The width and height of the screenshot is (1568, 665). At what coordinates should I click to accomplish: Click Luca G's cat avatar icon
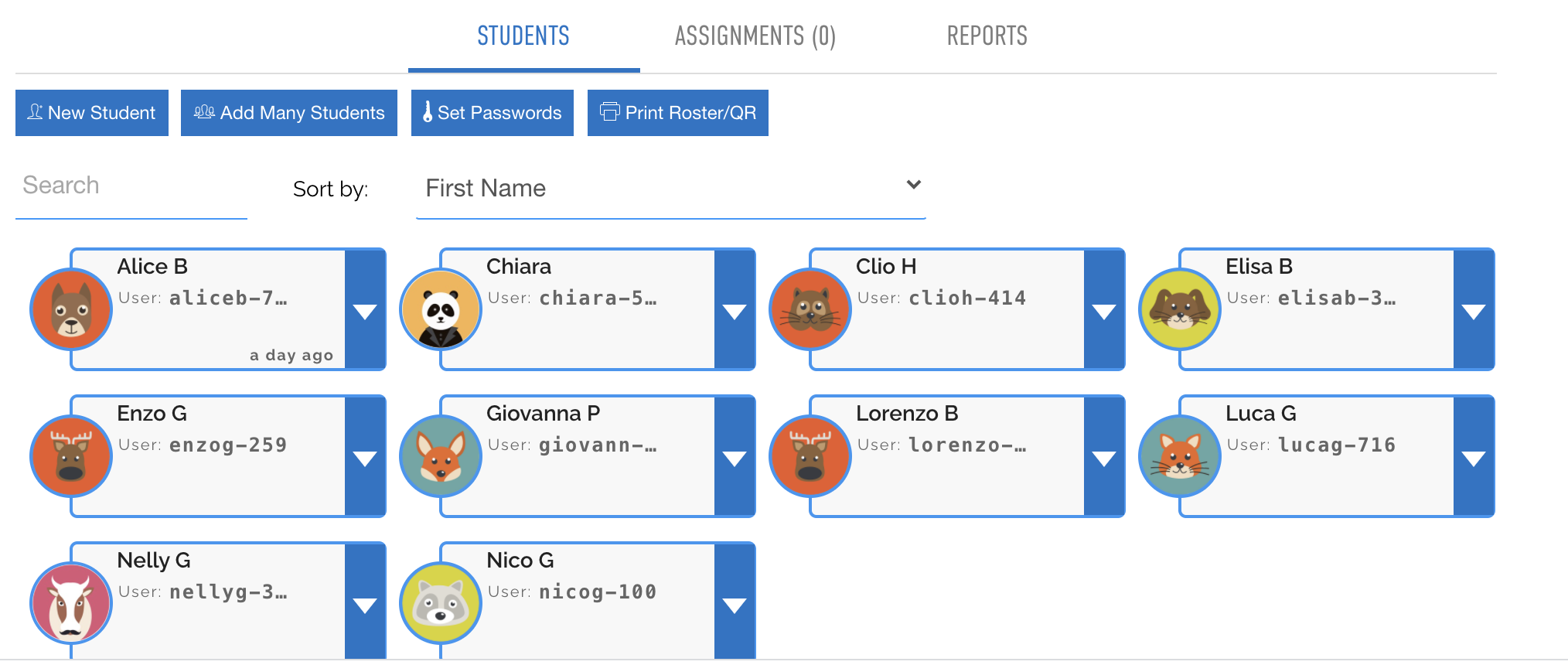pos(1180,456)
